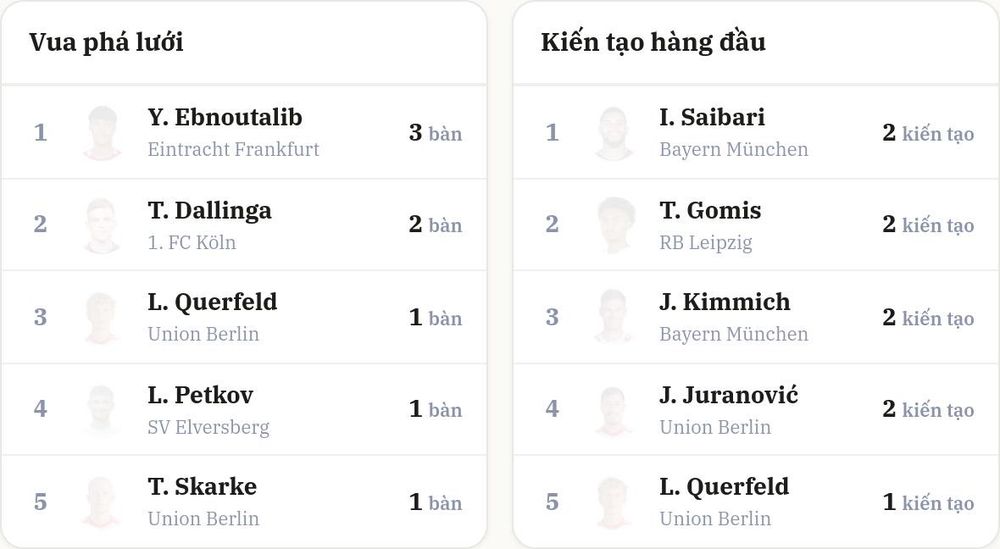Open J. Kimmich's player photo
Screen dimensions: 1000x549
click(614, 318)
